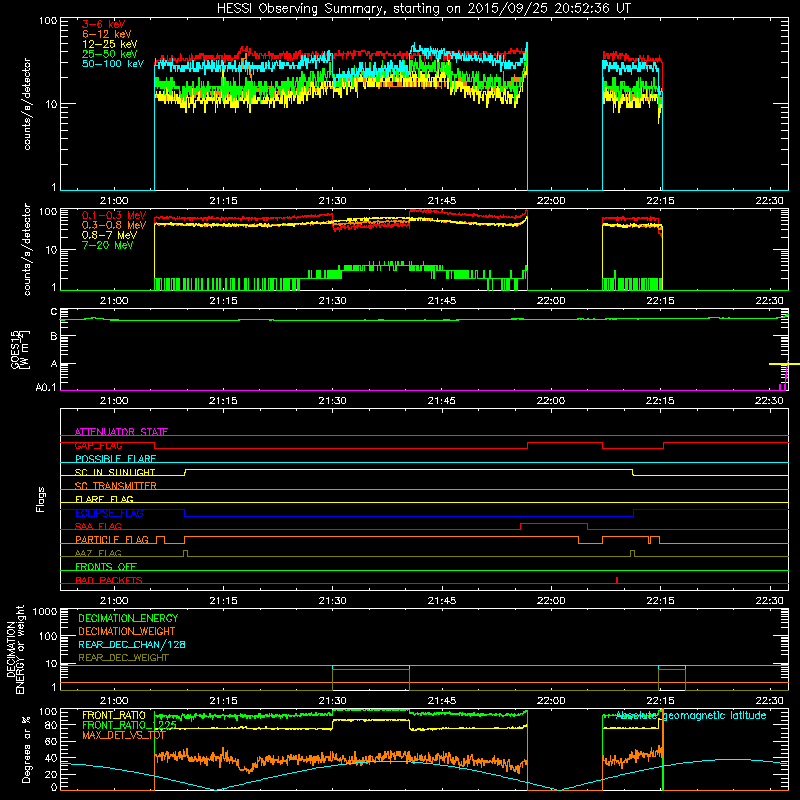This screenshot has height=800, width=800.
Task: Select the ECLIPSE_FLAG label
Action: coord(109,513)
